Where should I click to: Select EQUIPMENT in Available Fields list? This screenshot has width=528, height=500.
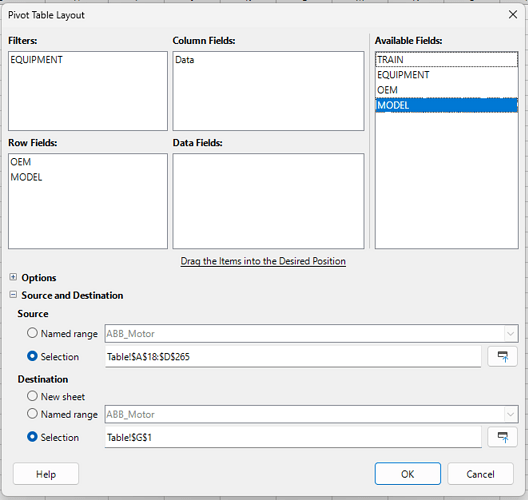click(447, 75)
